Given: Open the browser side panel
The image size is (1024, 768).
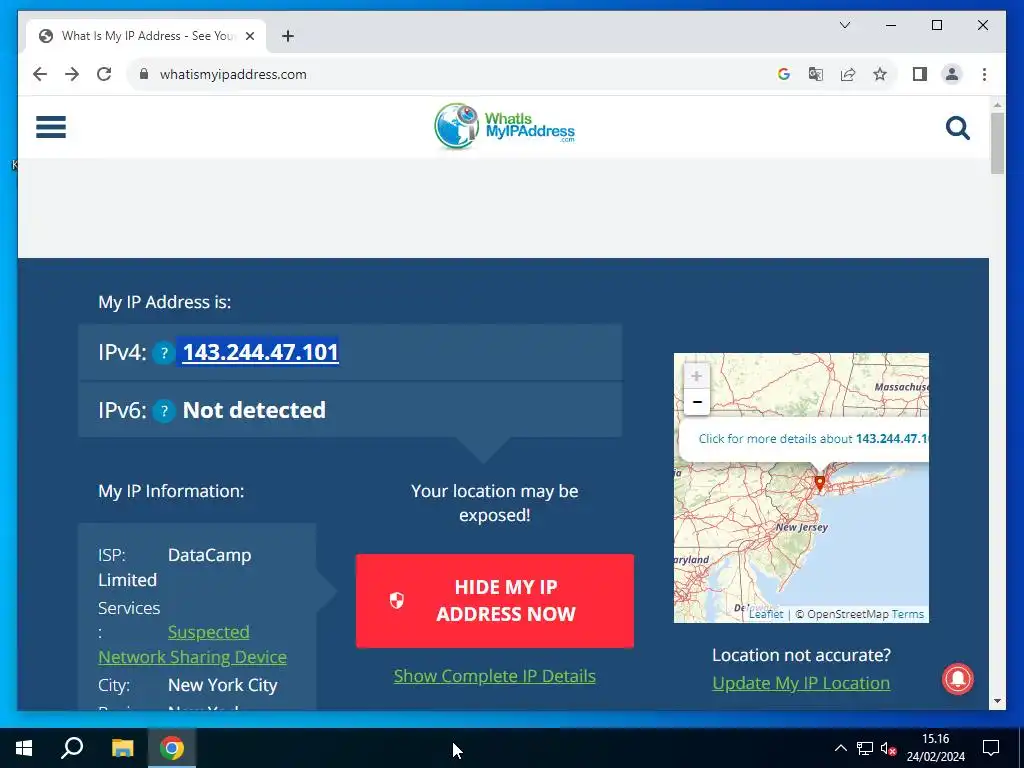Looking at the screenshot, I should [920, 74].
